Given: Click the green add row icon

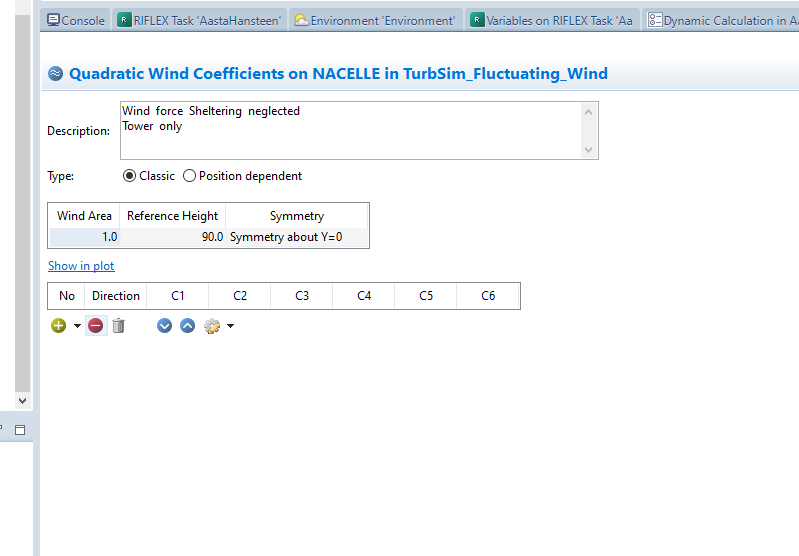Looking at the screenshot, I should (59, 326).
